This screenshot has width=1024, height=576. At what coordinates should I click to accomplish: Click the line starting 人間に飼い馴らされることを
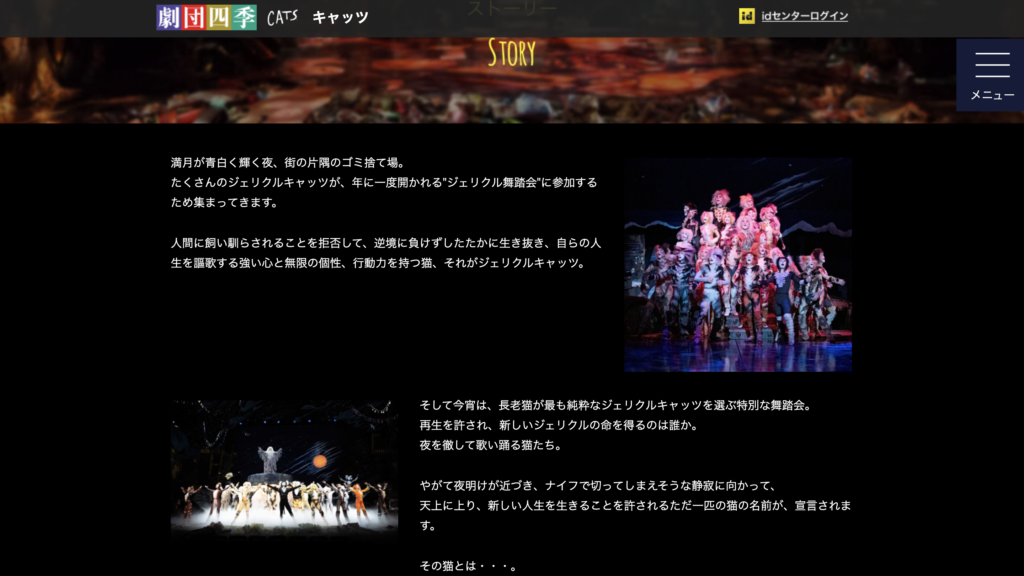pyautogui.click(x=386, y=243)
